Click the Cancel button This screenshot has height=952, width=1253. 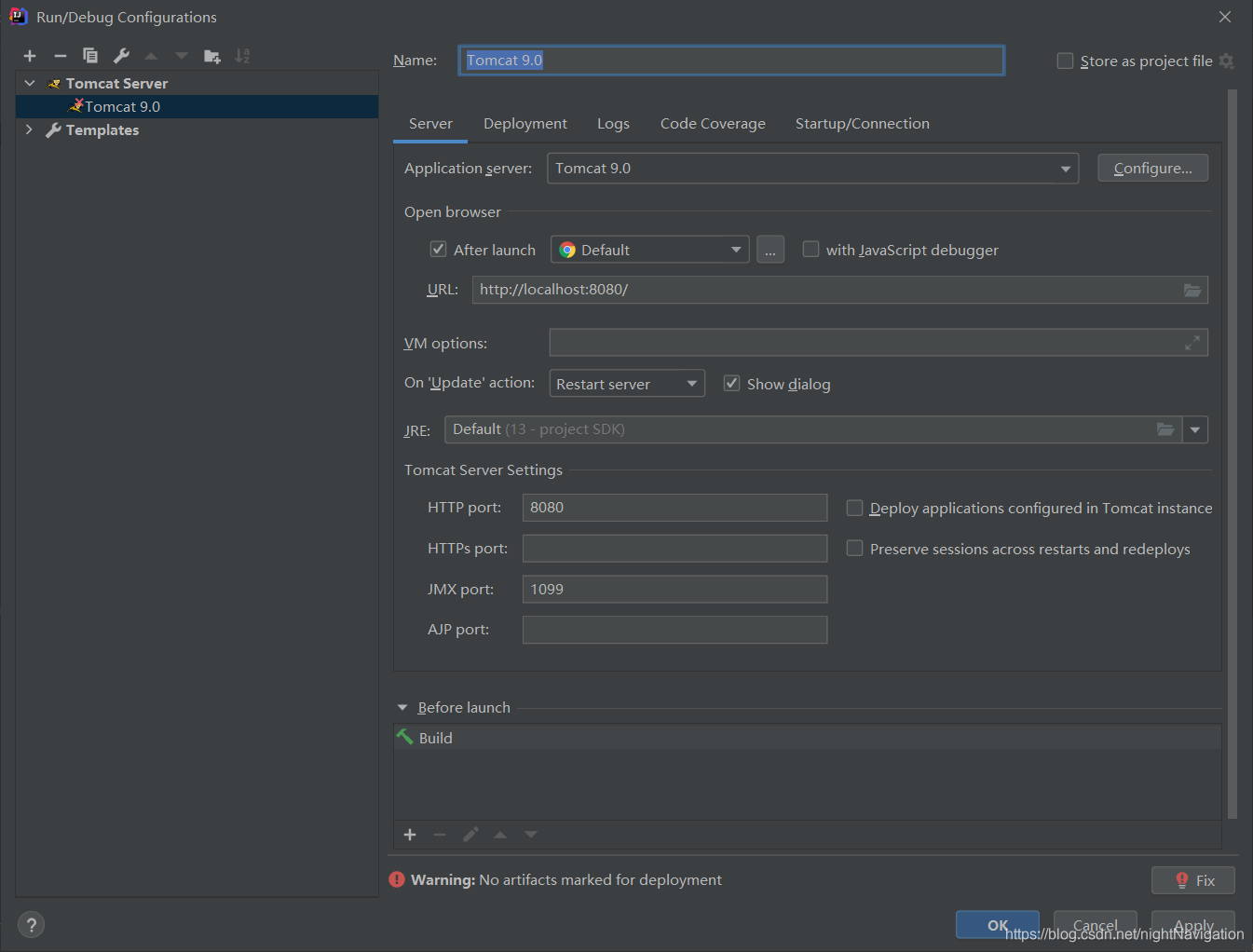coord(1096,925)
